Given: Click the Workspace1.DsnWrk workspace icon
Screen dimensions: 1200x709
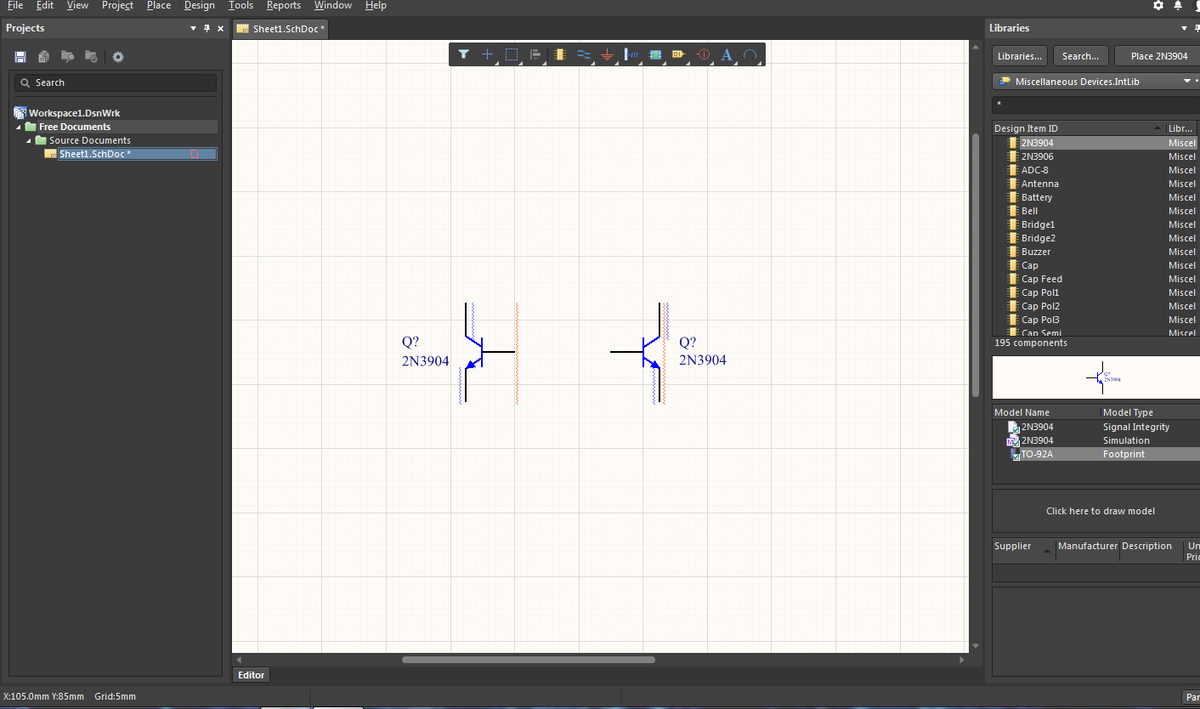Looking at the screenshot, I should point(20,113).
